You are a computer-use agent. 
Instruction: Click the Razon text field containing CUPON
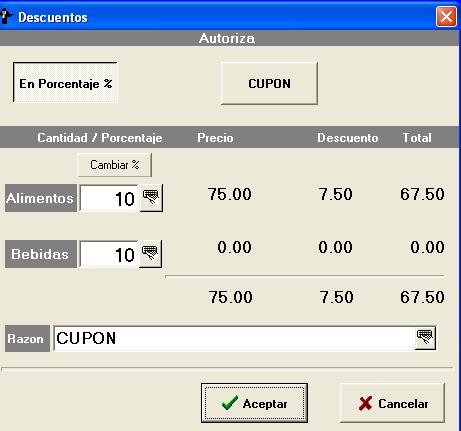click(x=234, y=338)
